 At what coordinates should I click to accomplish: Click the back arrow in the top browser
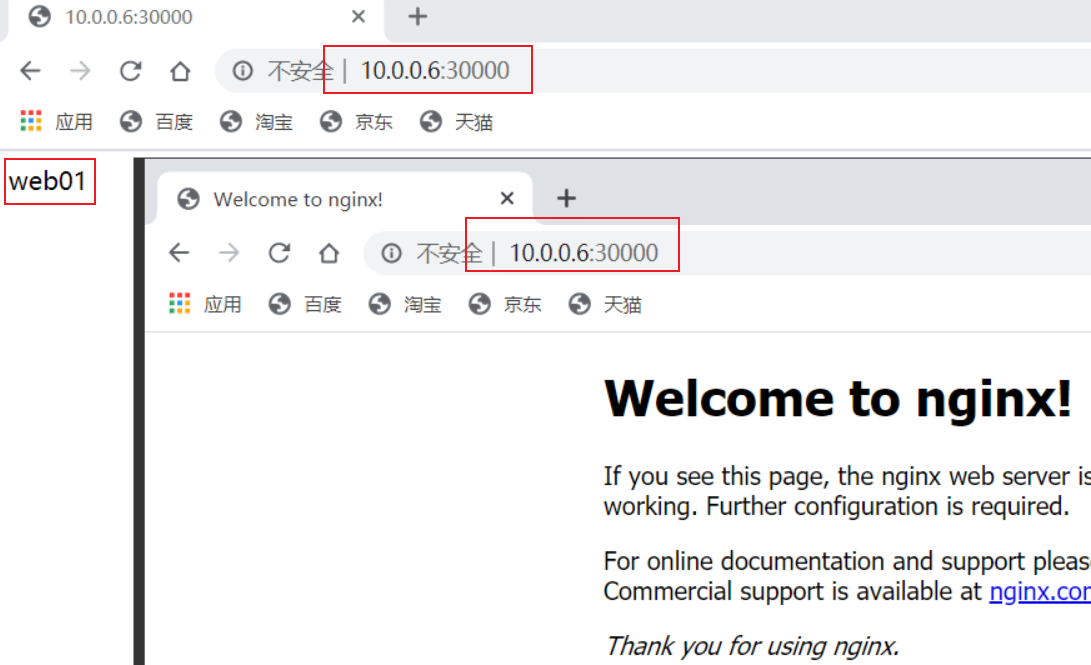[x=31, y=71]
